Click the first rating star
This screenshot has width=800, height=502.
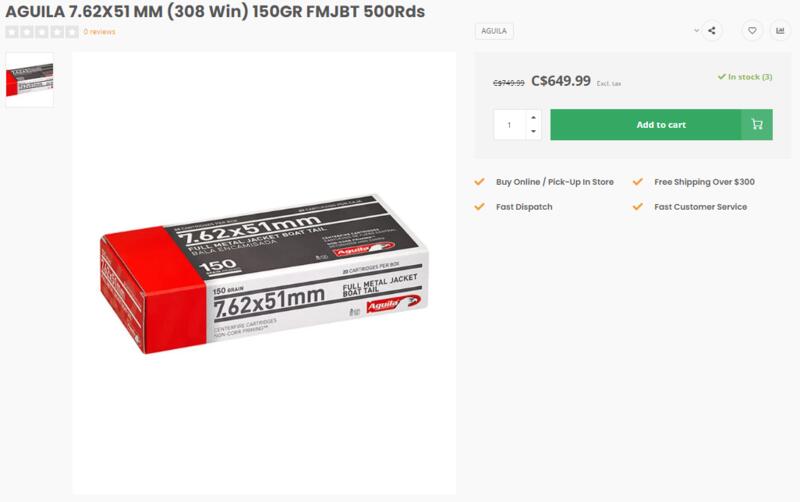(x=12, y=32)
